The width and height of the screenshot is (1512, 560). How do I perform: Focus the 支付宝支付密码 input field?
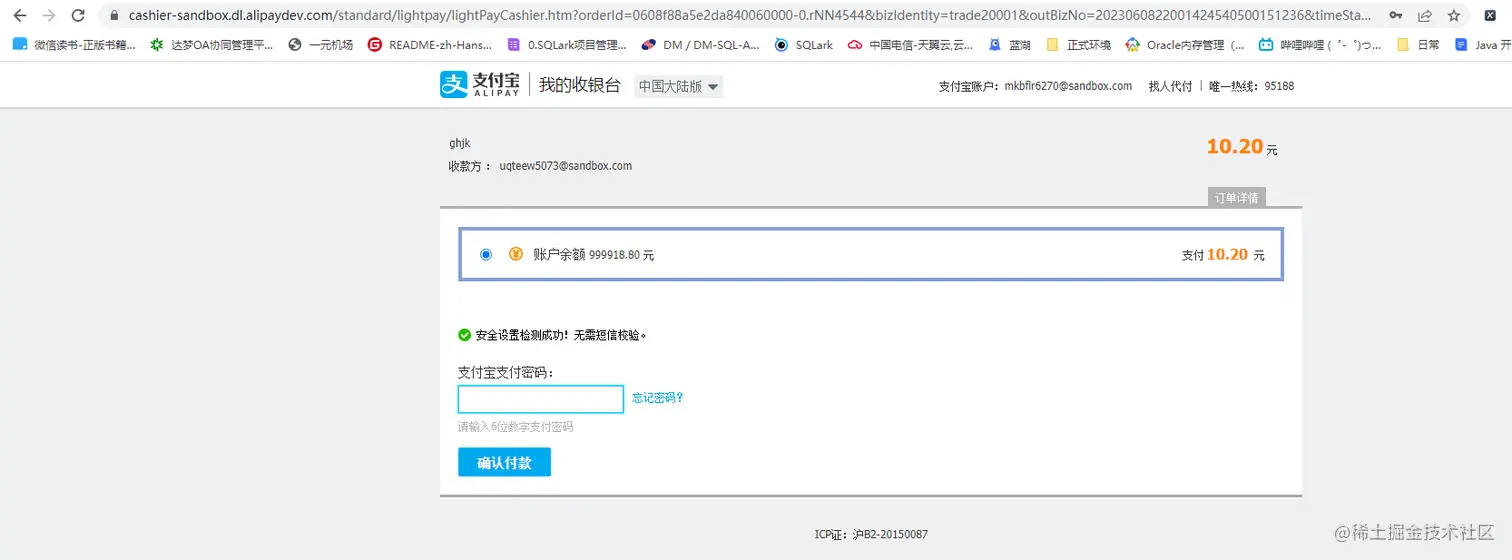click(541, 399)
